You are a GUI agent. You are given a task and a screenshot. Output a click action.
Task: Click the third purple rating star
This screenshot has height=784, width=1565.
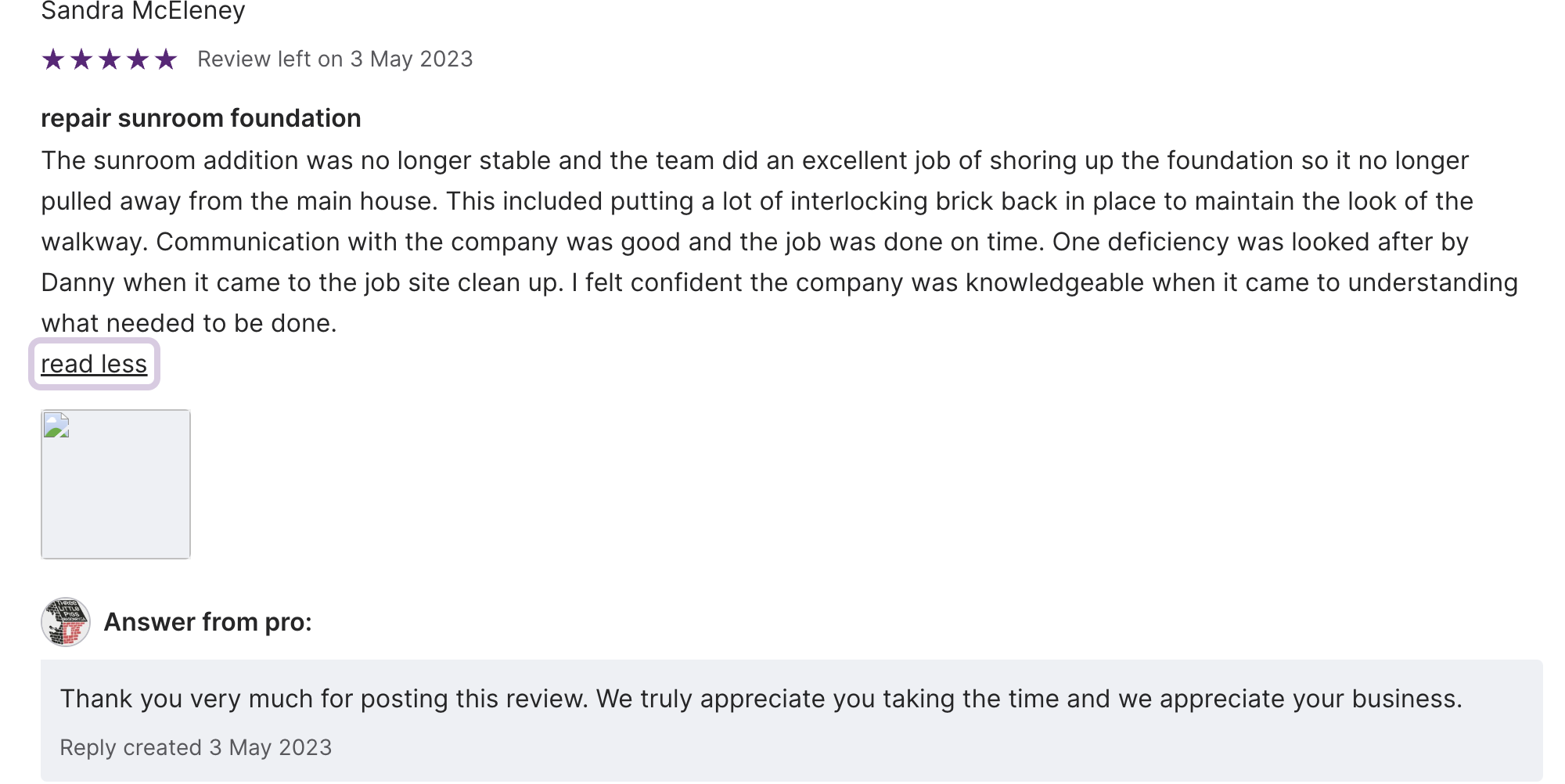pos(110,59)
